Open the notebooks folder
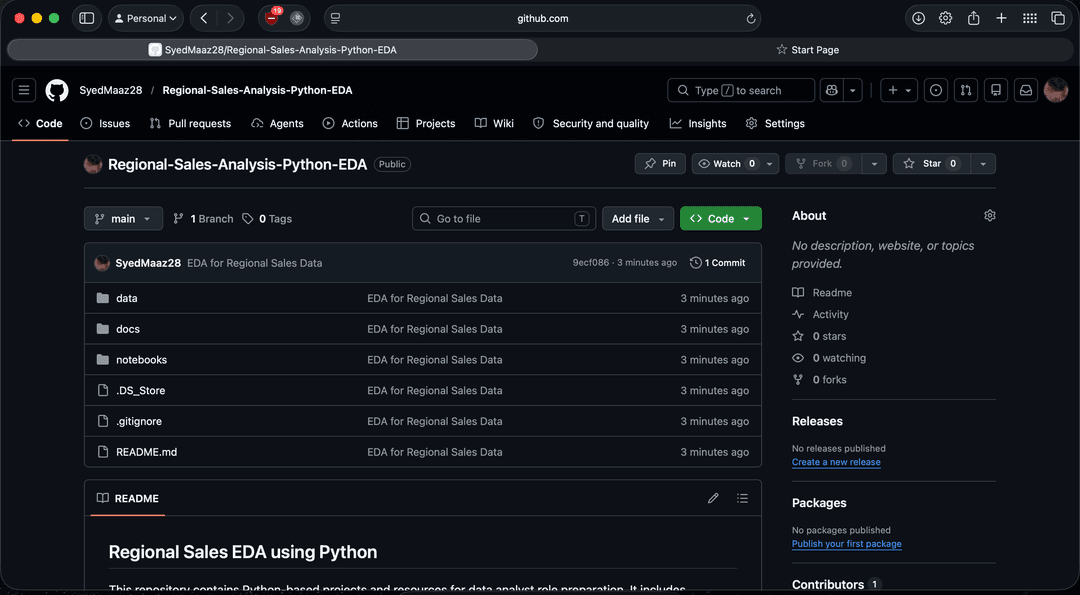The height and width of the screenshot is (595, 1080). point(141,359)
